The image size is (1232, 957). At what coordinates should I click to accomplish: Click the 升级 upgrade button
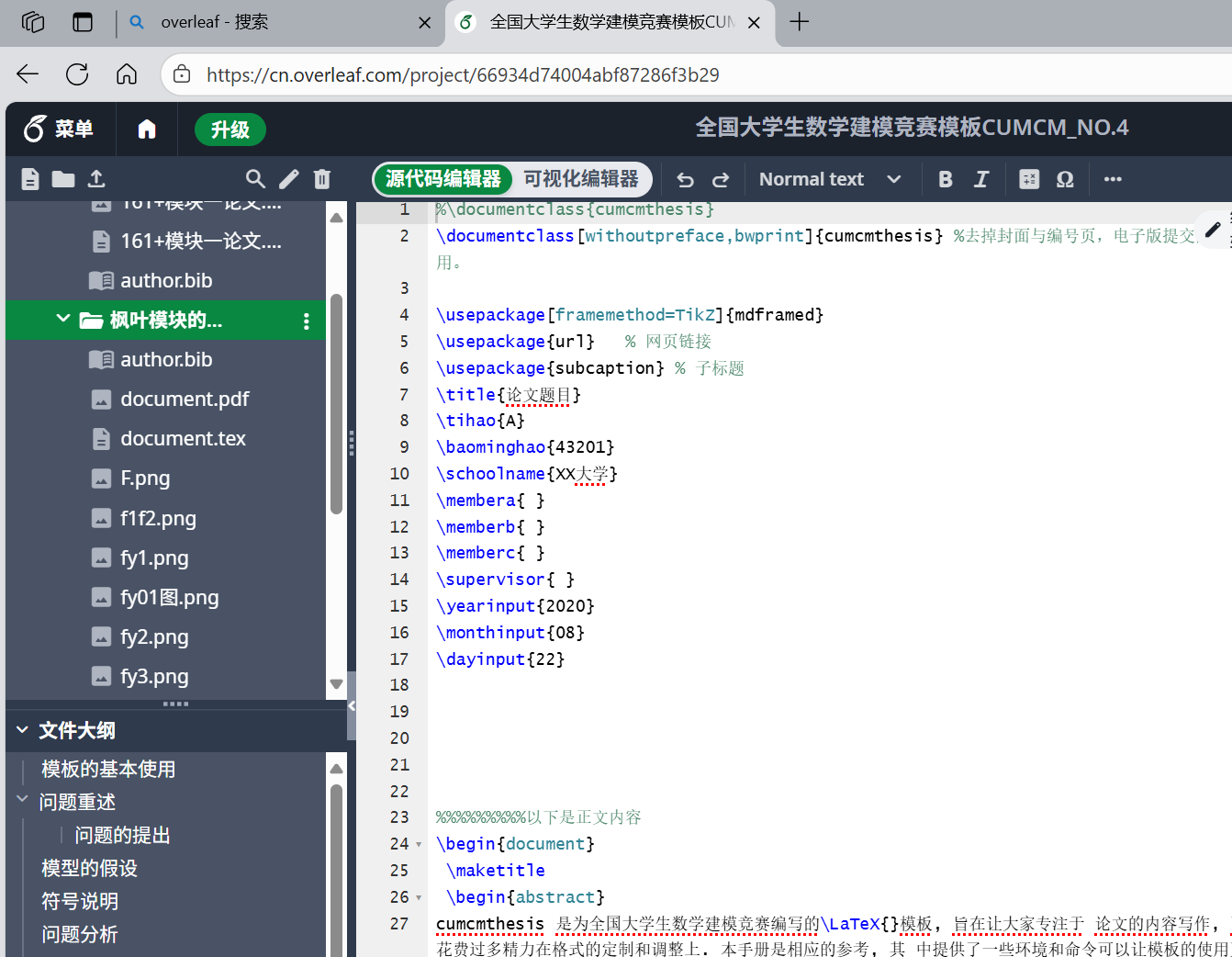click(x=230, y=129)
